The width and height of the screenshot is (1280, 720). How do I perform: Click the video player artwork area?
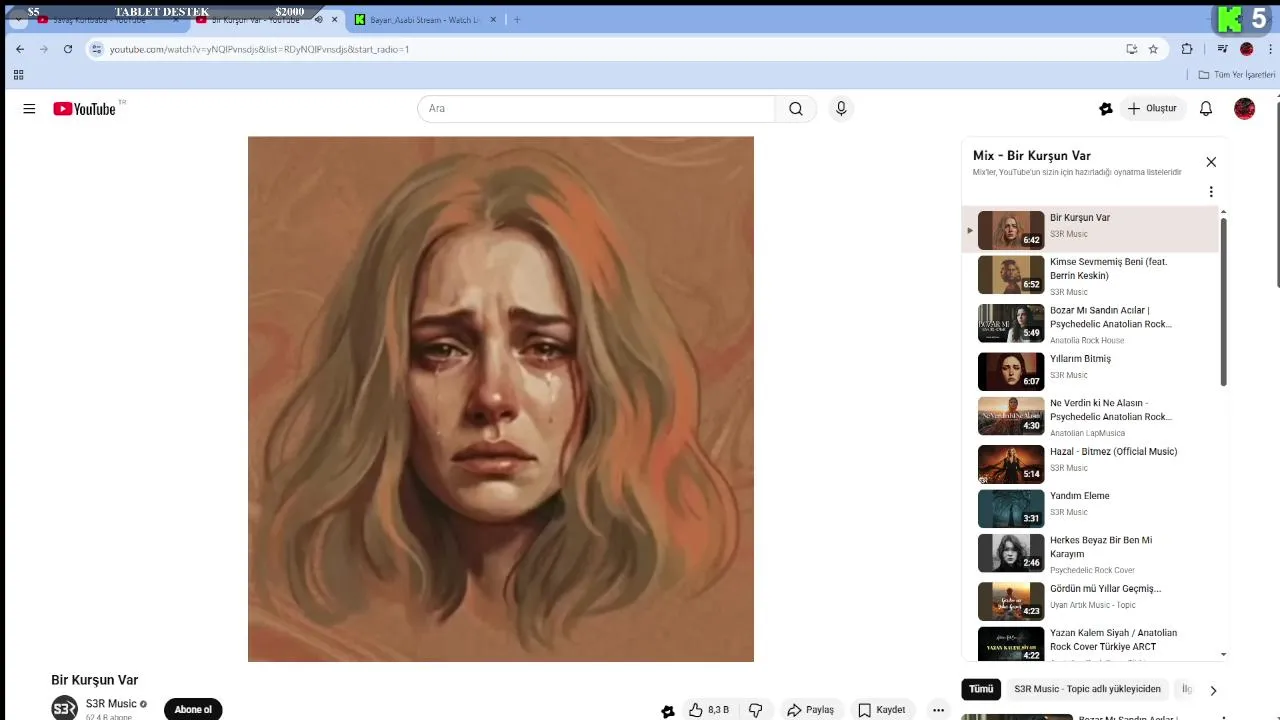(x=501, y=399)
